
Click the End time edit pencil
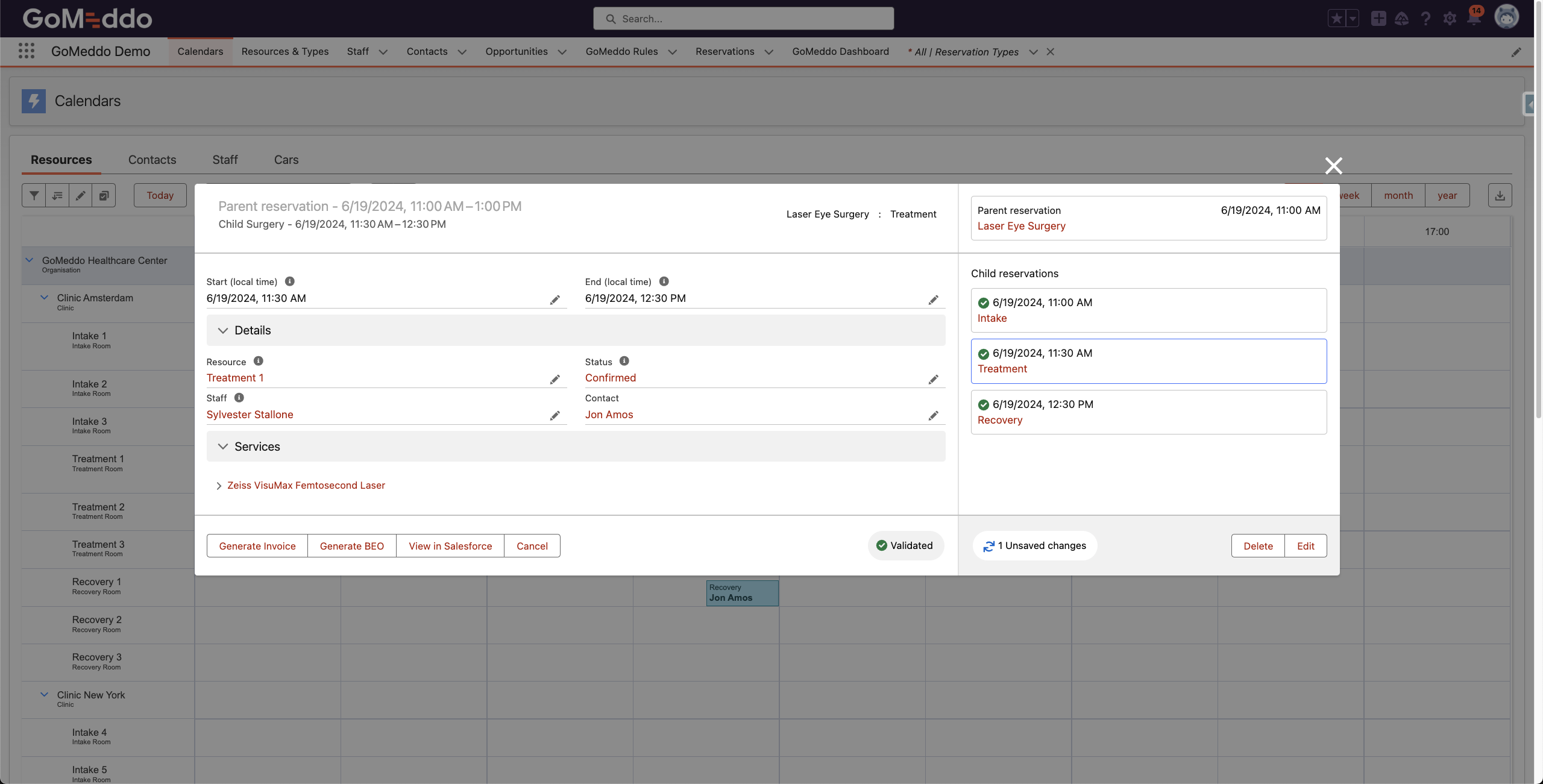(x=933, y=300)
